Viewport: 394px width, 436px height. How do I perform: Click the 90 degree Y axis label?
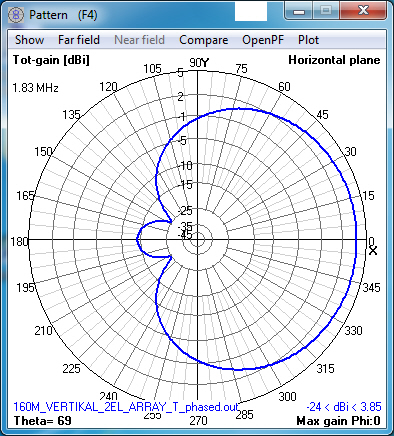click(199, 62)
